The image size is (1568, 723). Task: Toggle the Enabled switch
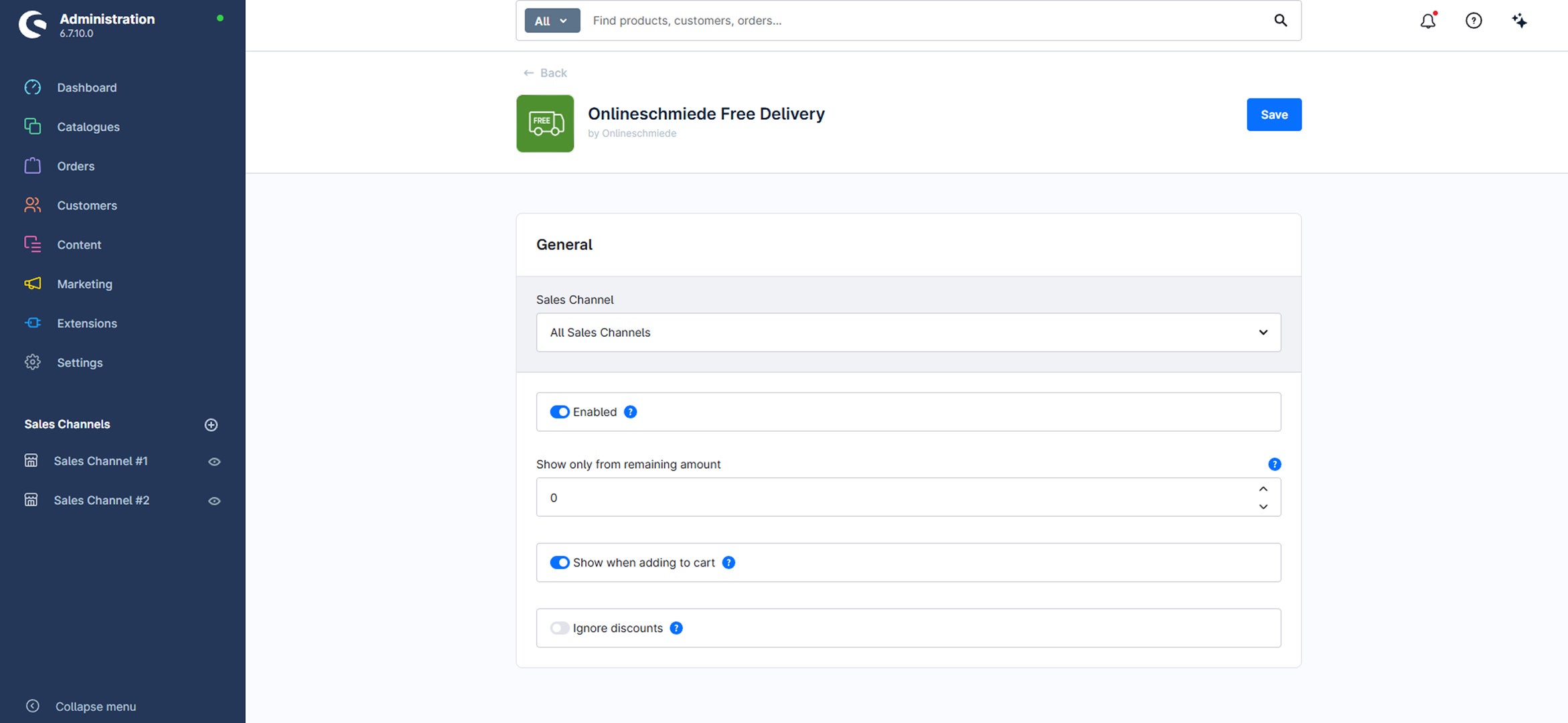pyautogui.click(x=560, y=412)
